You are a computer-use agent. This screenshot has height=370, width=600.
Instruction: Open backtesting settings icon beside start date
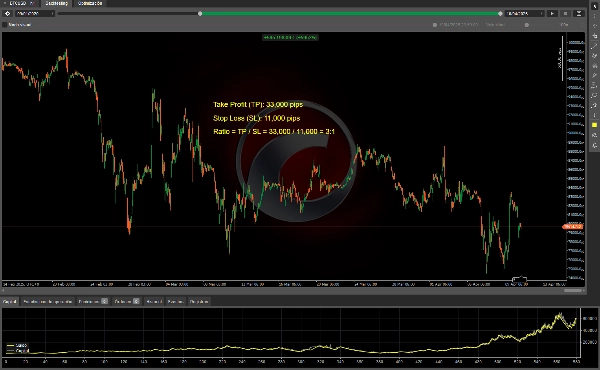click(7, 13)
